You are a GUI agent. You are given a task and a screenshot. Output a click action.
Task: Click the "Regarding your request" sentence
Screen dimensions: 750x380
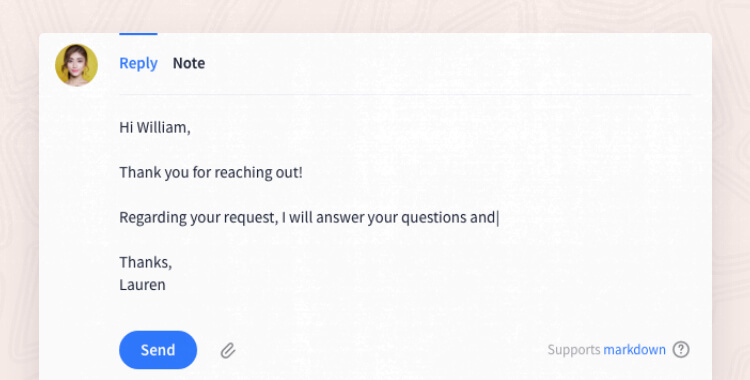click(309, 217)
